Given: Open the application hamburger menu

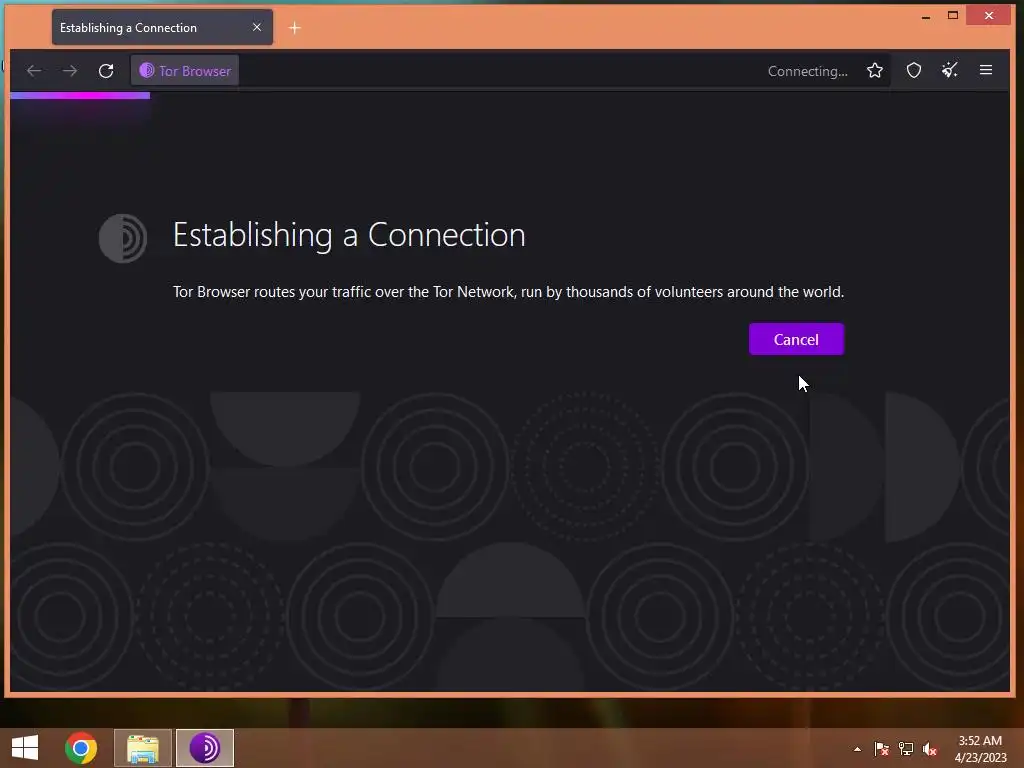Looking at the screenshot, I should click(986, 71).
